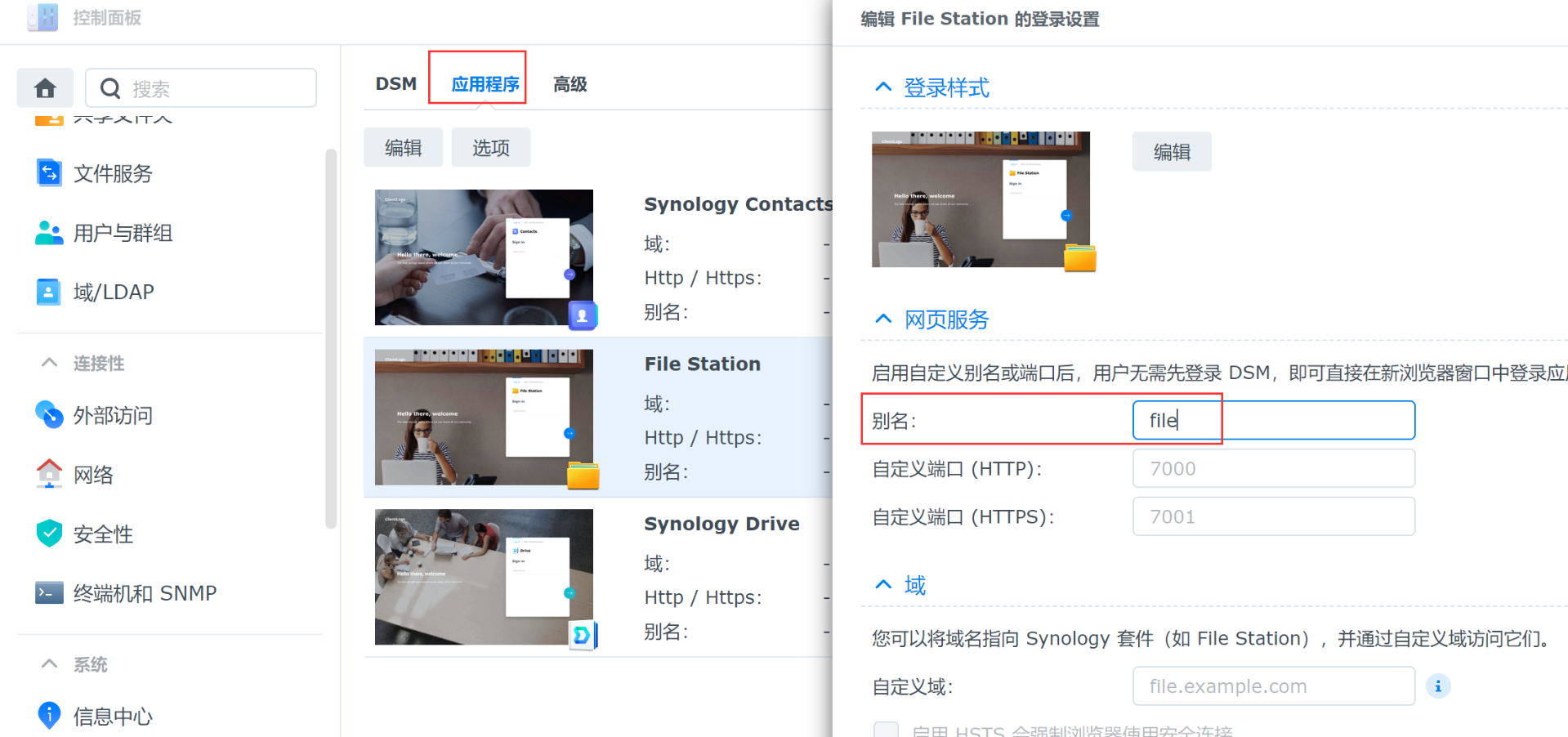
Task: Enable the HSTS checkbox
Action: [x=886, y=730]
